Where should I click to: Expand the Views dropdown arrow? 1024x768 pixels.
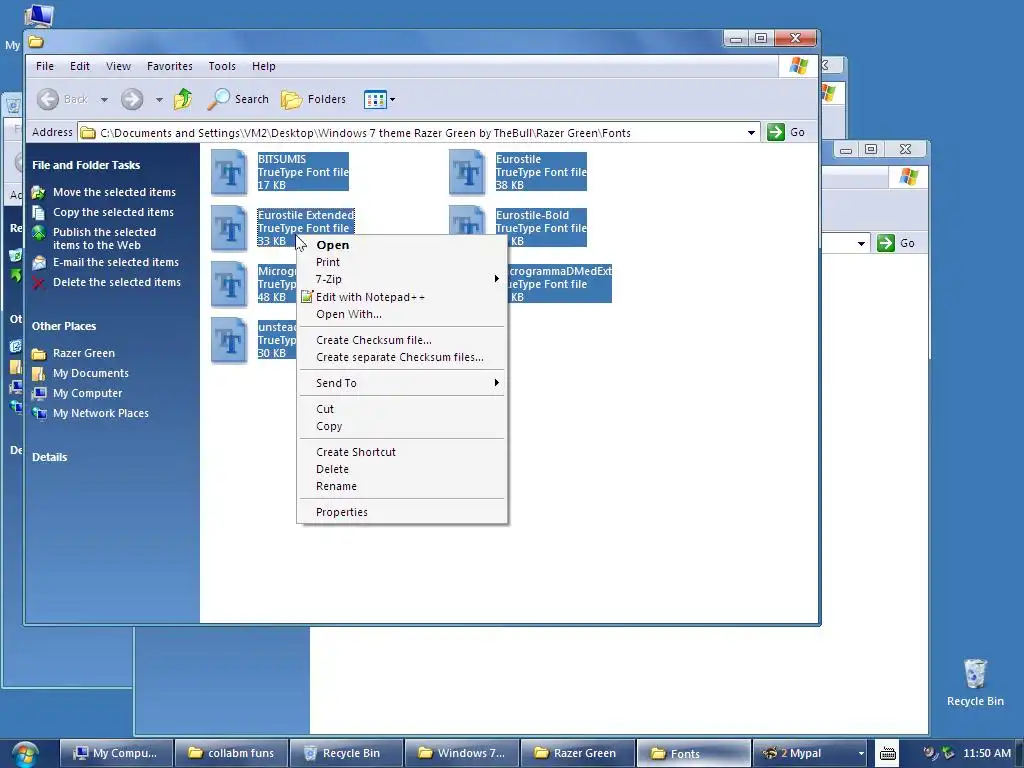tap(392, 100)
